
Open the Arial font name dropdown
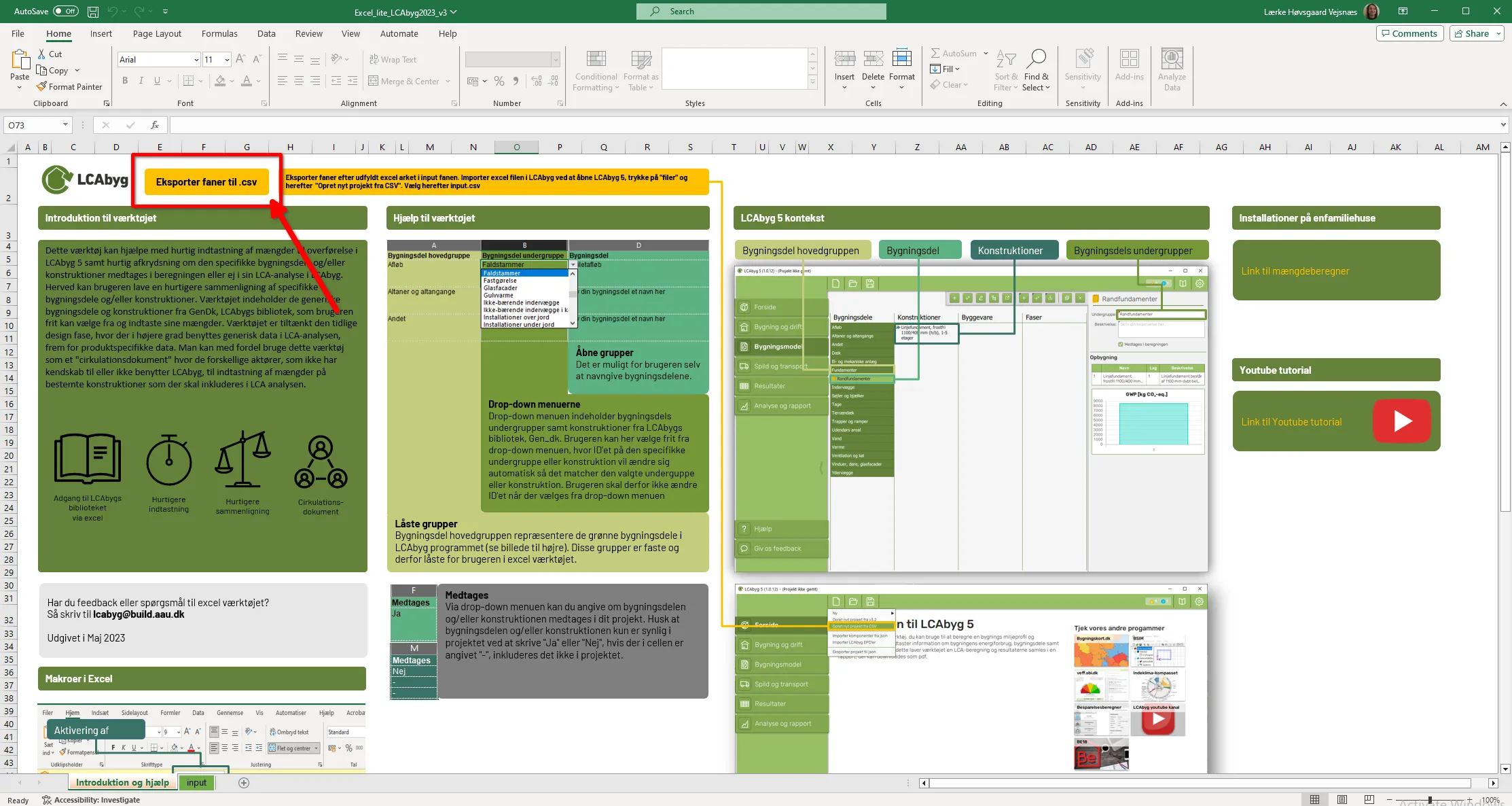(196, 60)
